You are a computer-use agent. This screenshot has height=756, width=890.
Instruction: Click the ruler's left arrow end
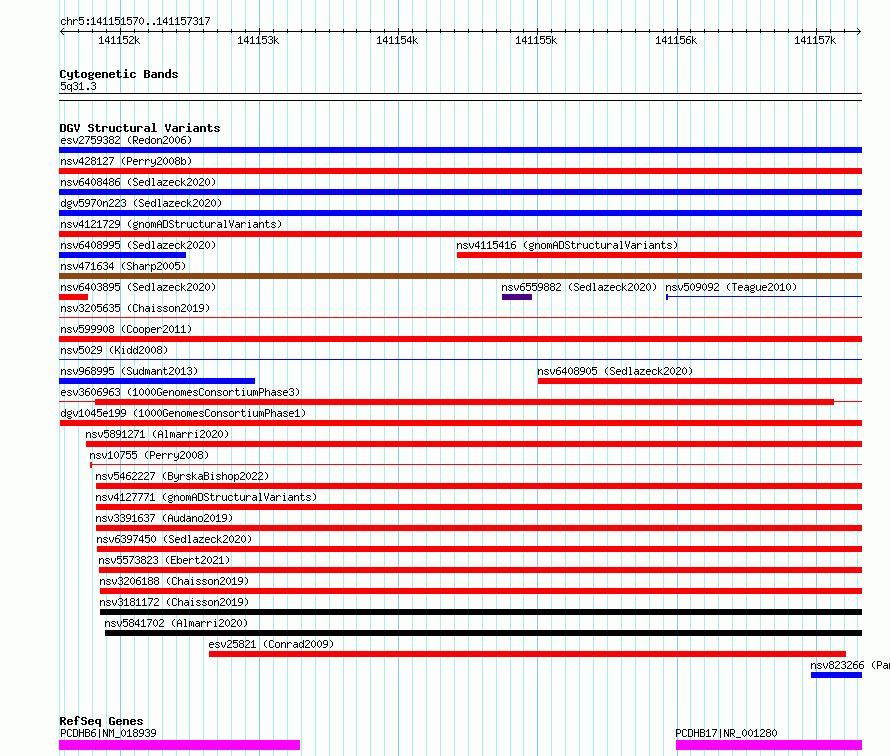point(62,32)
